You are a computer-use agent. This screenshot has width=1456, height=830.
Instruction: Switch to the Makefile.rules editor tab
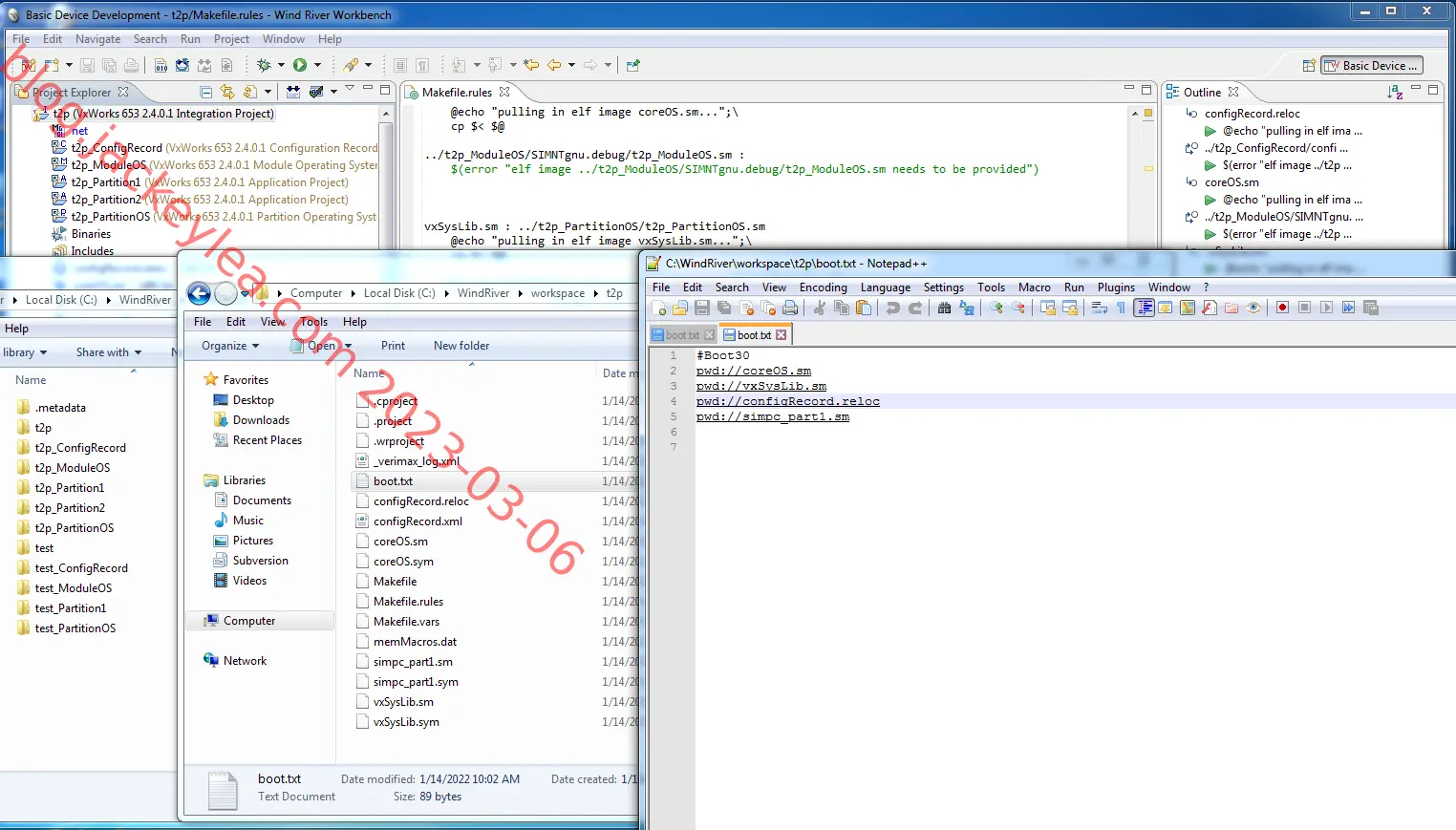click(x=458, y=92)
